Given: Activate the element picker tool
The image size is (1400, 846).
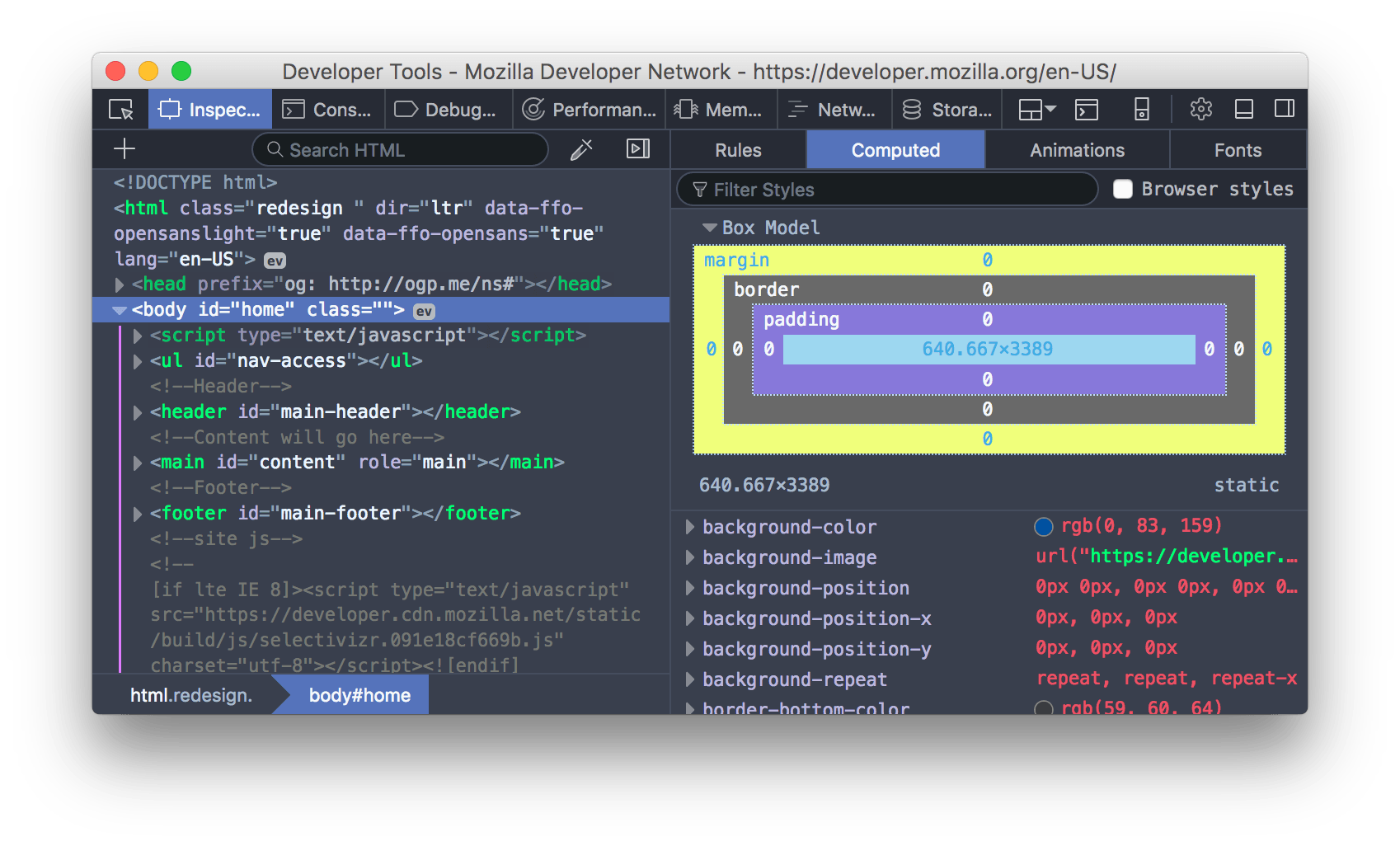Looking at the screenshot, I should [120, 110].
